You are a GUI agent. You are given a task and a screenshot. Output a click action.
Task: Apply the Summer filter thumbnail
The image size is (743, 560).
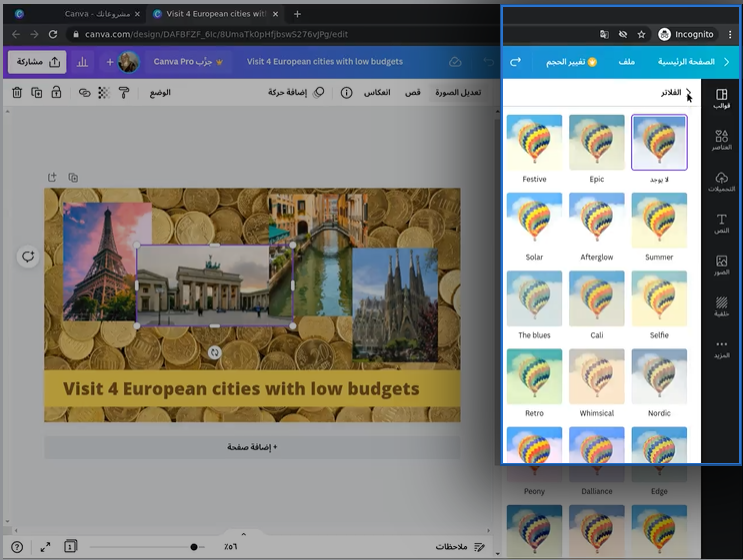click(659, 220)
